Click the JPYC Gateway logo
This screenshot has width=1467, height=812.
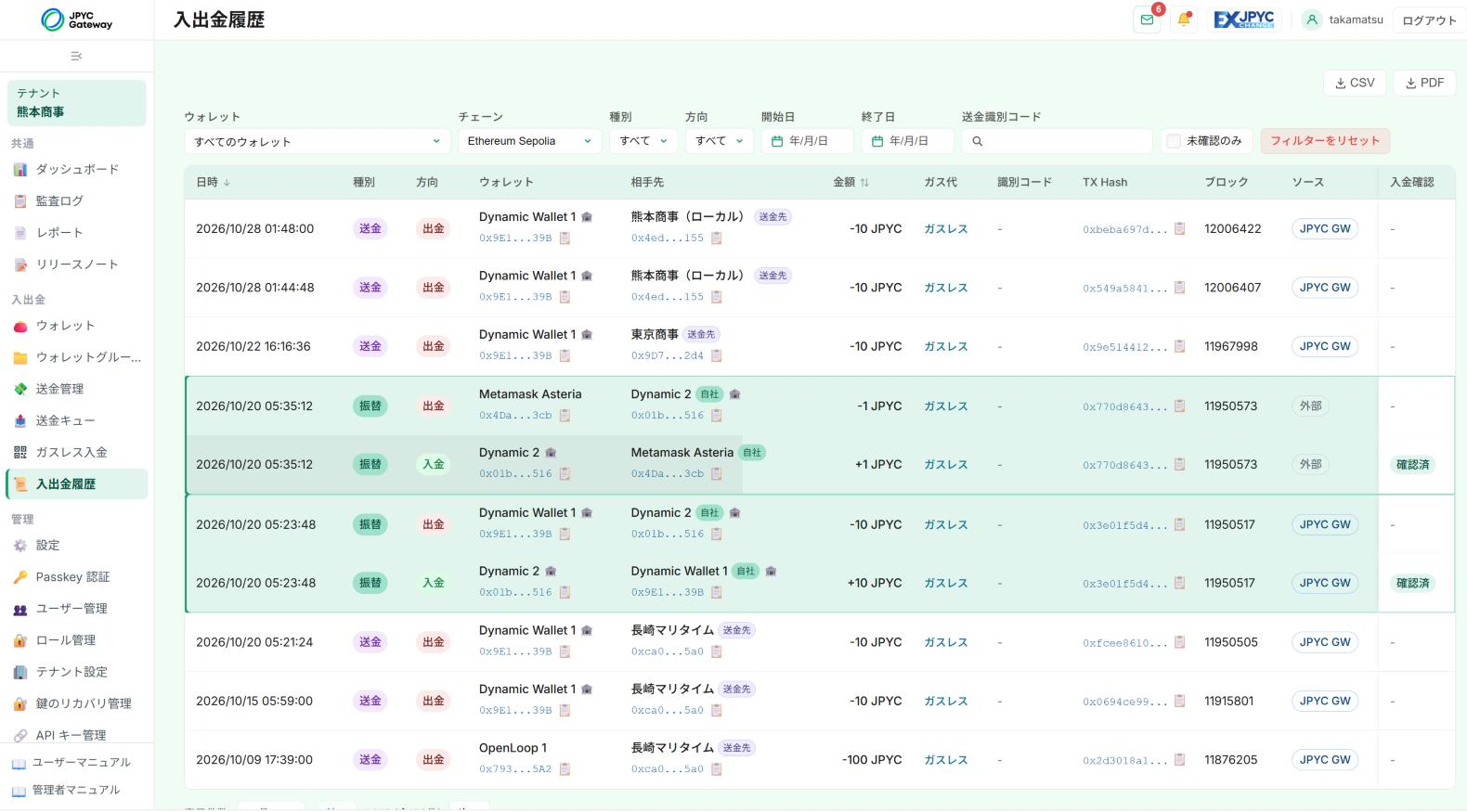tap(77, 19)
